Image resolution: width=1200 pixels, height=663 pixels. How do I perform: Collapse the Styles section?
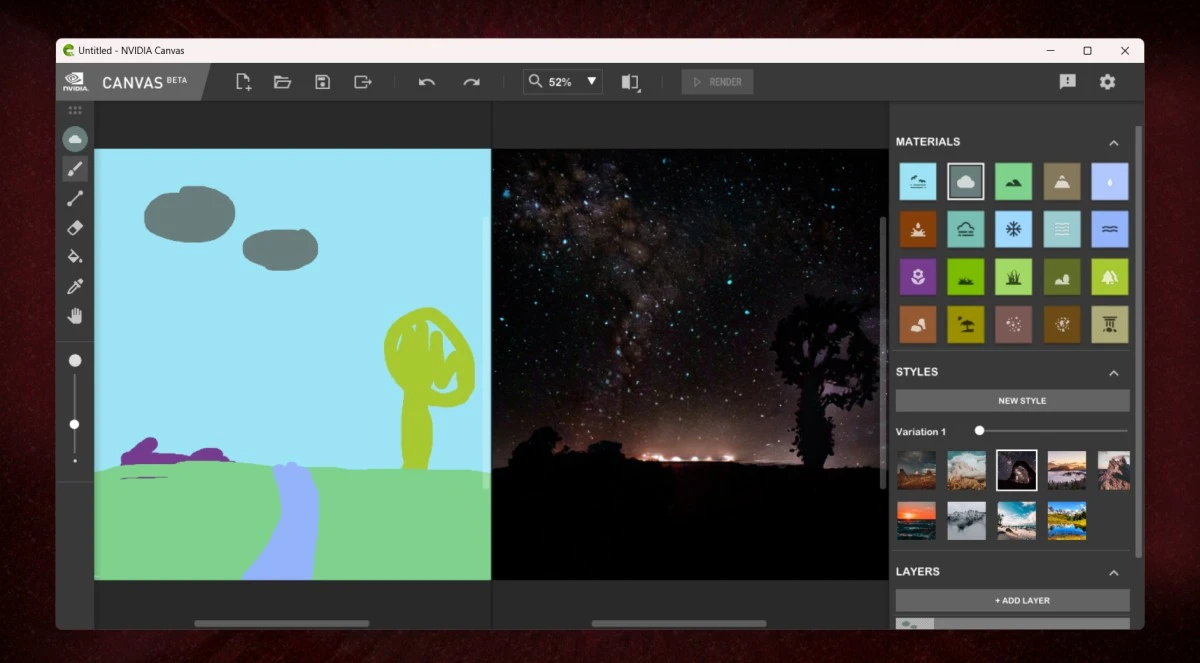tap(1114, 373)
